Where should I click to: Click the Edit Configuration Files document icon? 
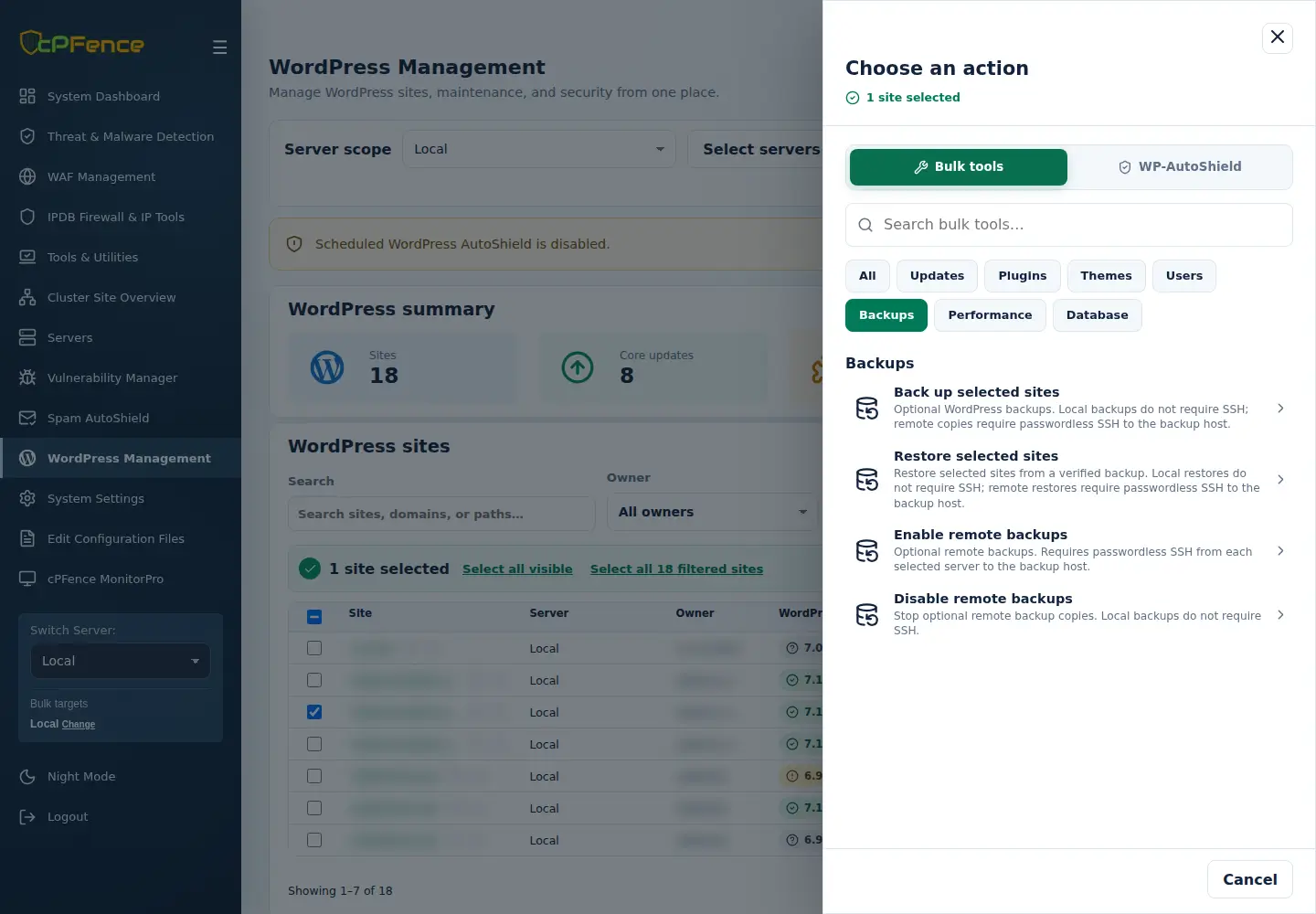tap(27, 538)
